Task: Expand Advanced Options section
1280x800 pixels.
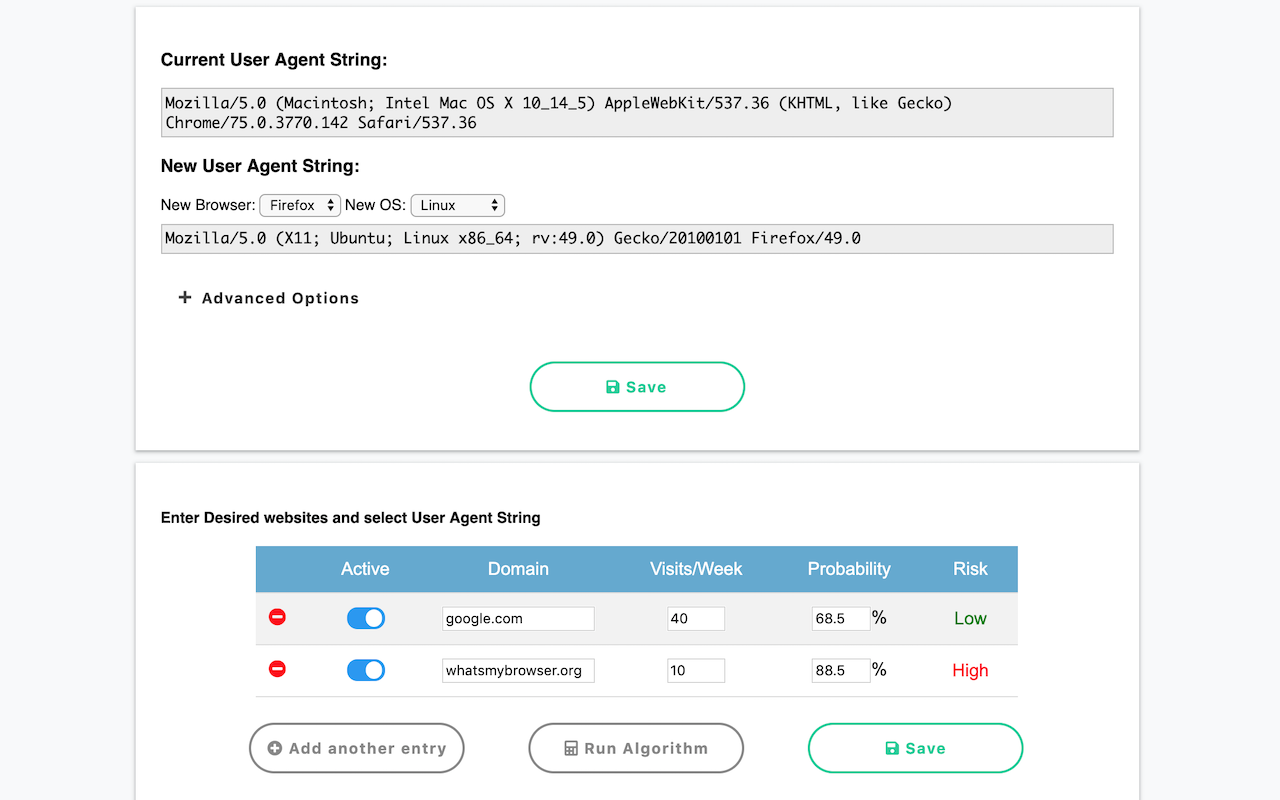Action: [x=268, y=298]
